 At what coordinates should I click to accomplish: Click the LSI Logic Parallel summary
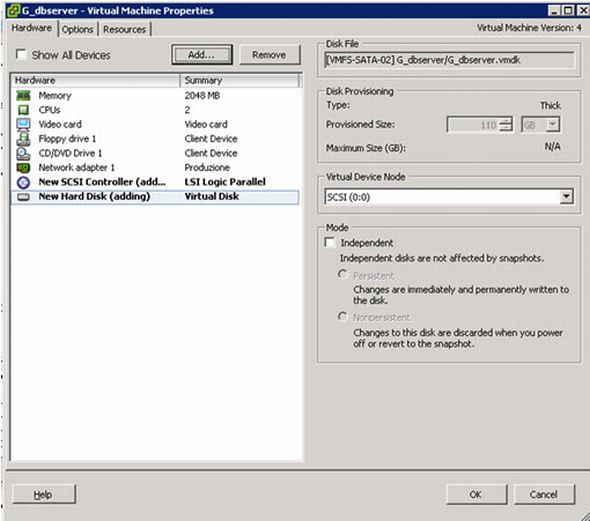click(x=225, y=182)
